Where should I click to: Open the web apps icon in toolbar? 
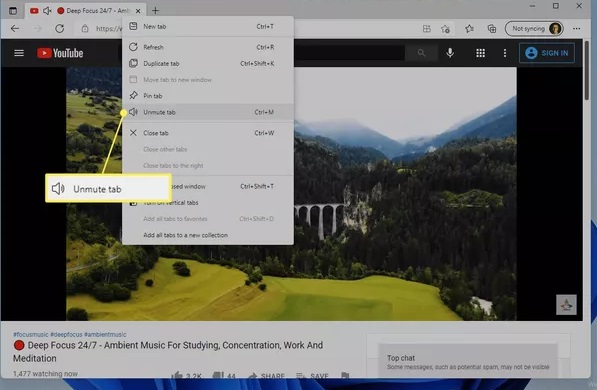[427, 29]
